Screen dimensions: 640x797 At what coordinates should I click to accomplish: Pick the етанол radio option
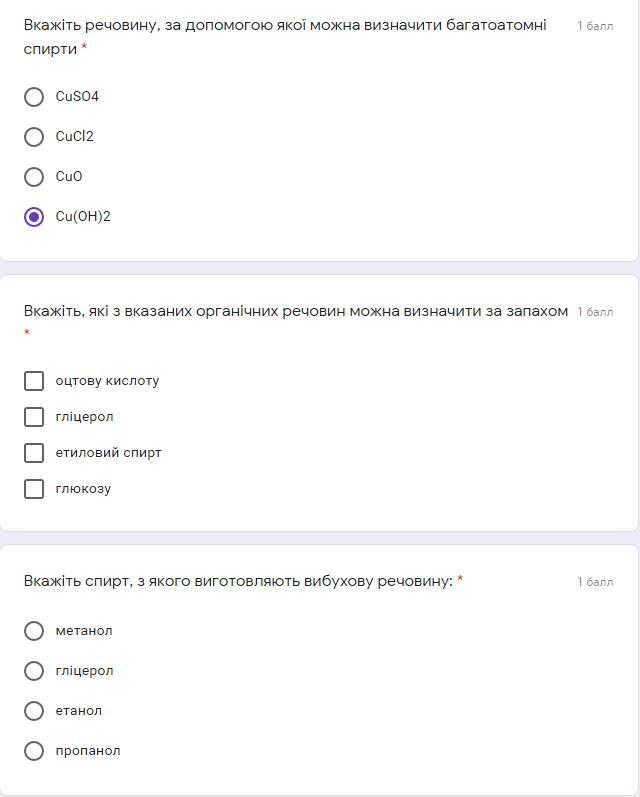click(x=34, y=711)
